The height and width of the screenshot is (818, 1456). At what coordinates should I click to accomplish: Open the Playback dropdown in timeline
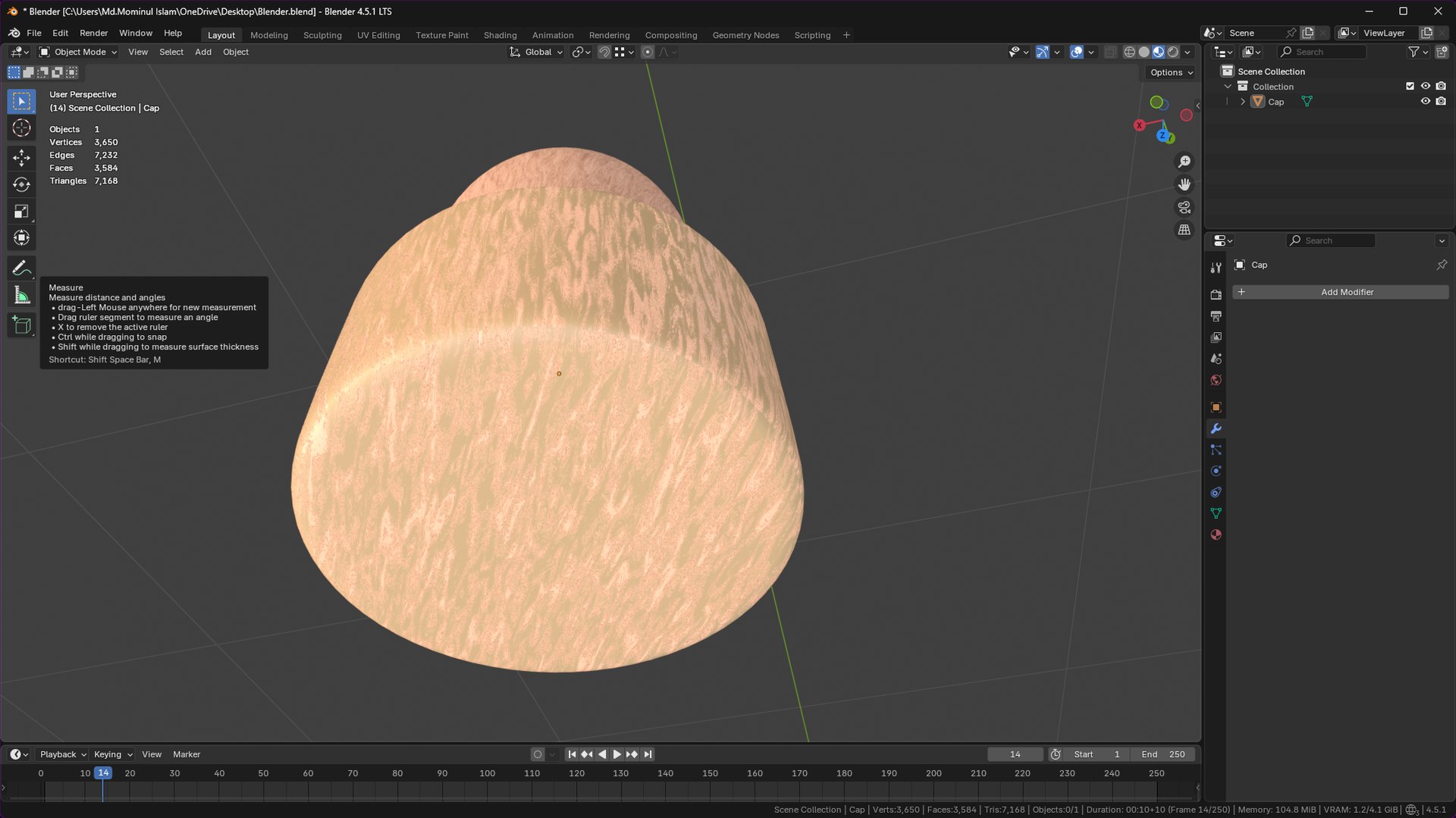click(x=63, y=754)
